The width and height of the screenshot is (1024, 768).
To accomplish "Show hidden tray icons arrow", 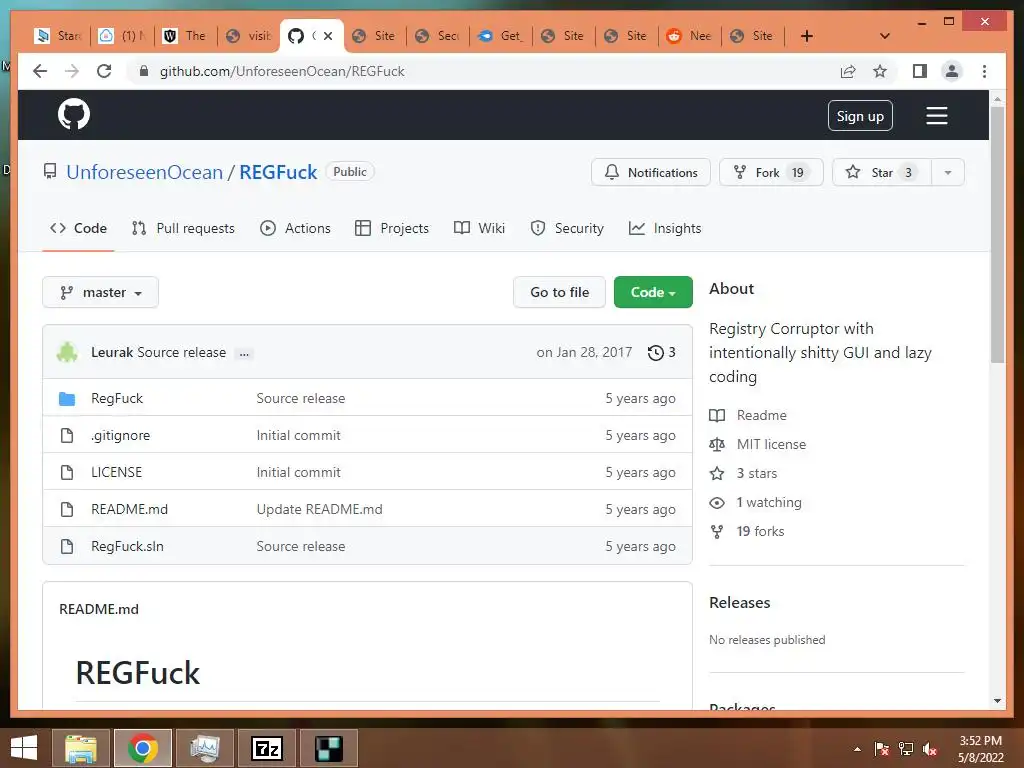I will click(857, 749).
